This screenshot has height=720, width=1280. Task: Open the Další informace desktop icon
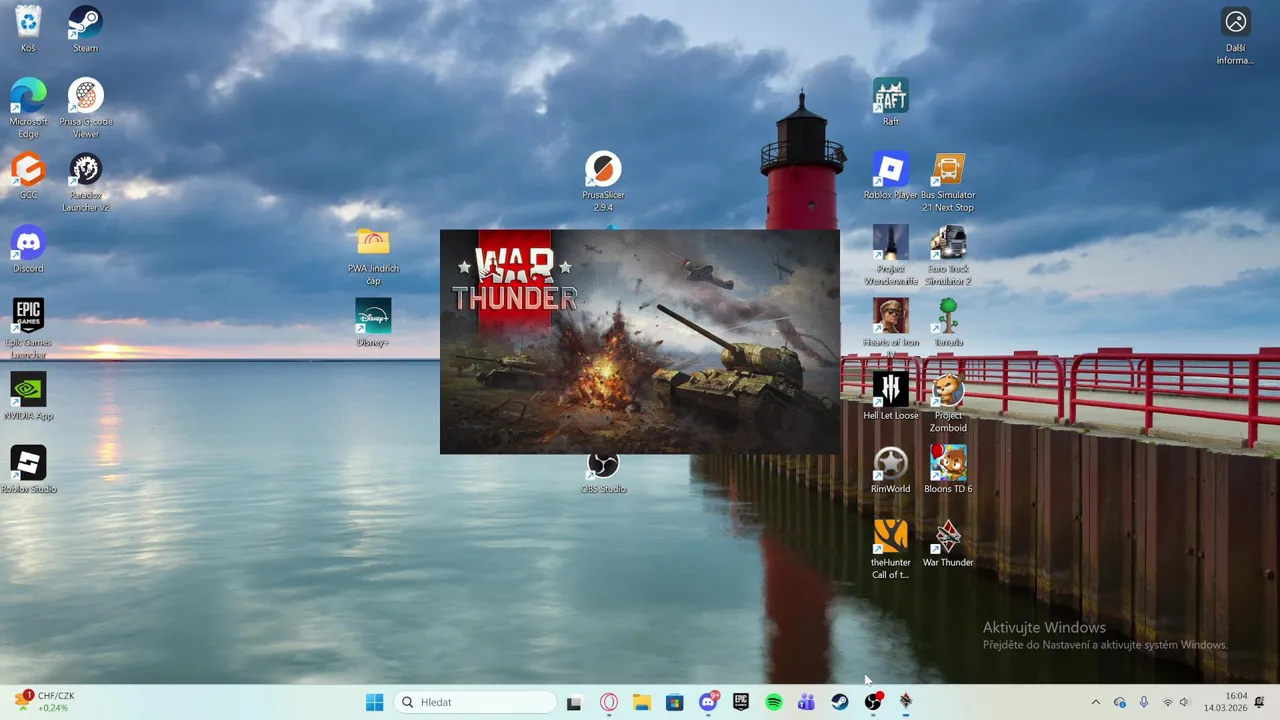(1235, 36)
